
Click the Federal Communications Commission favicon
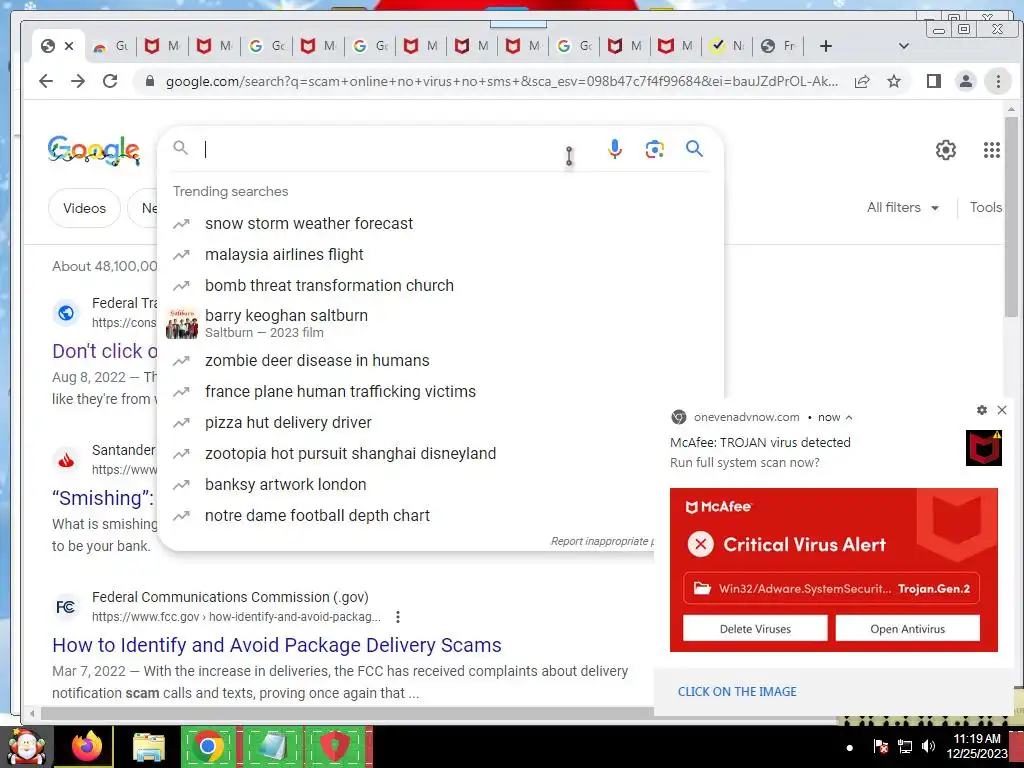click(65, 607)
